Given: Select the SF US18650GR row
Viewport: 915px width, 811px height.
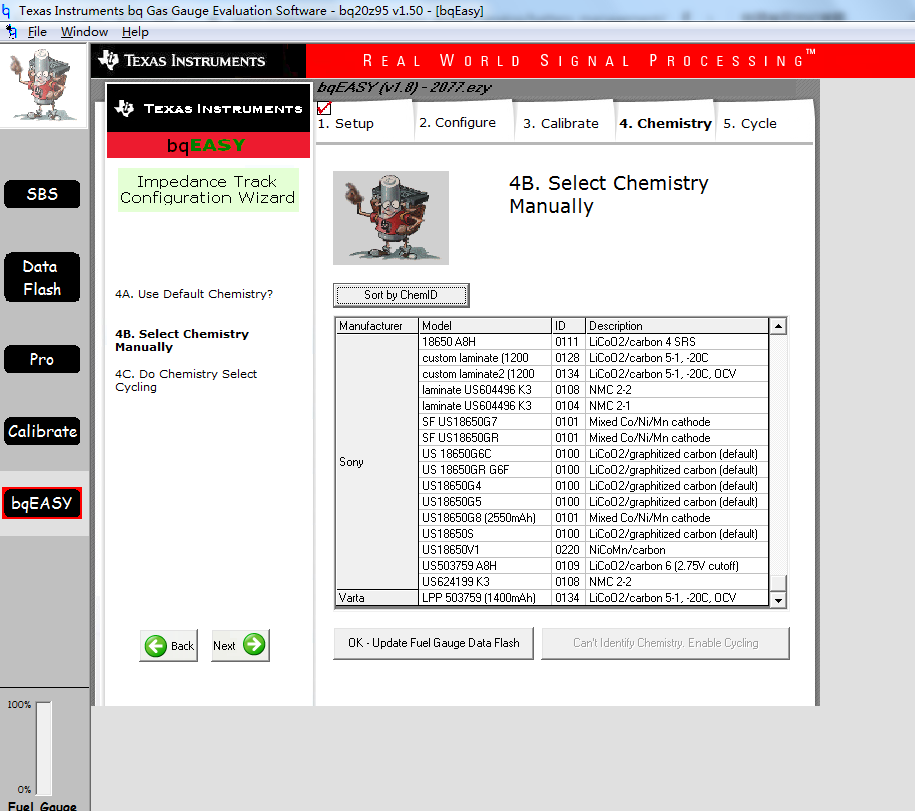Looking at the screenshot, I should pos(593,438).
